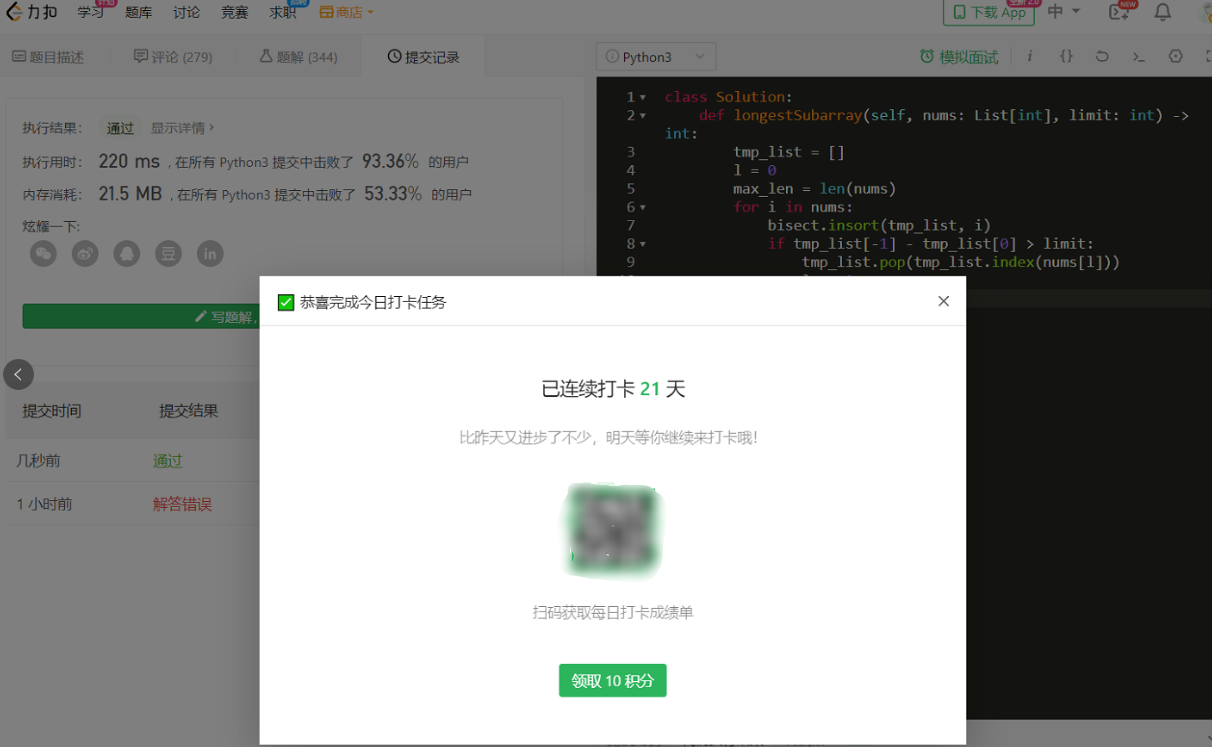Click the 通过 result badge

[120, 128]
